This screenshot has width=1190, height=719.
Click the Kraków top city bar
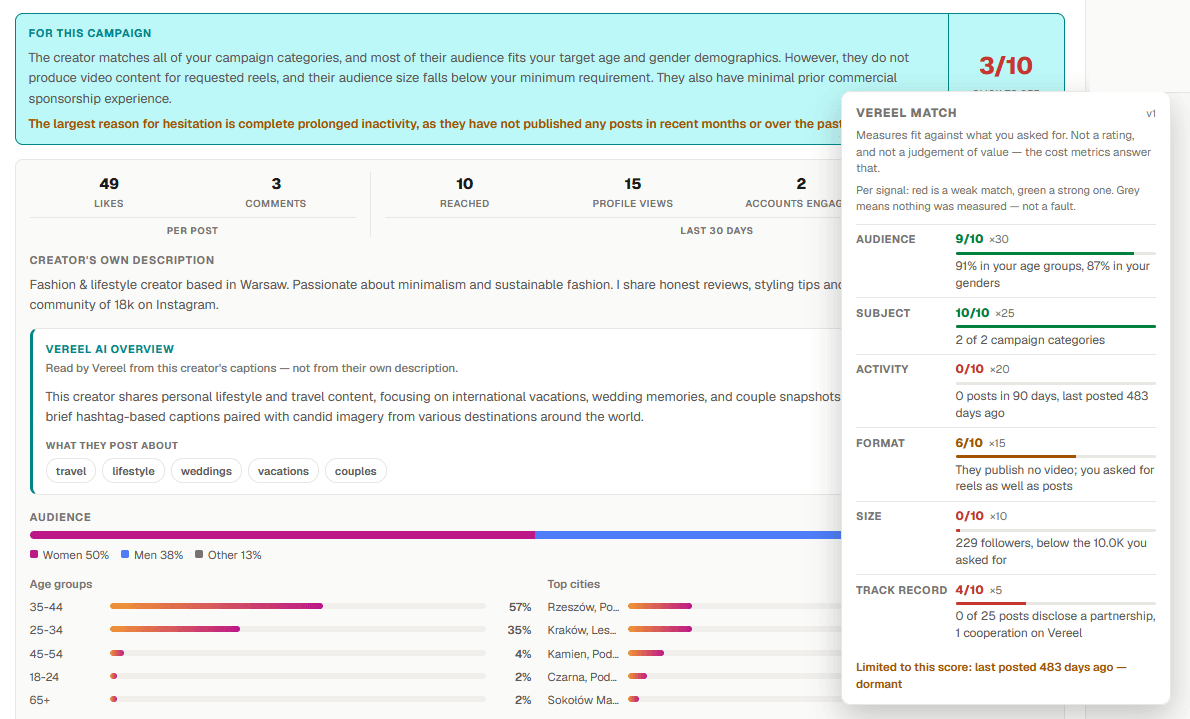pyautogui.click(x=734, y=629)
